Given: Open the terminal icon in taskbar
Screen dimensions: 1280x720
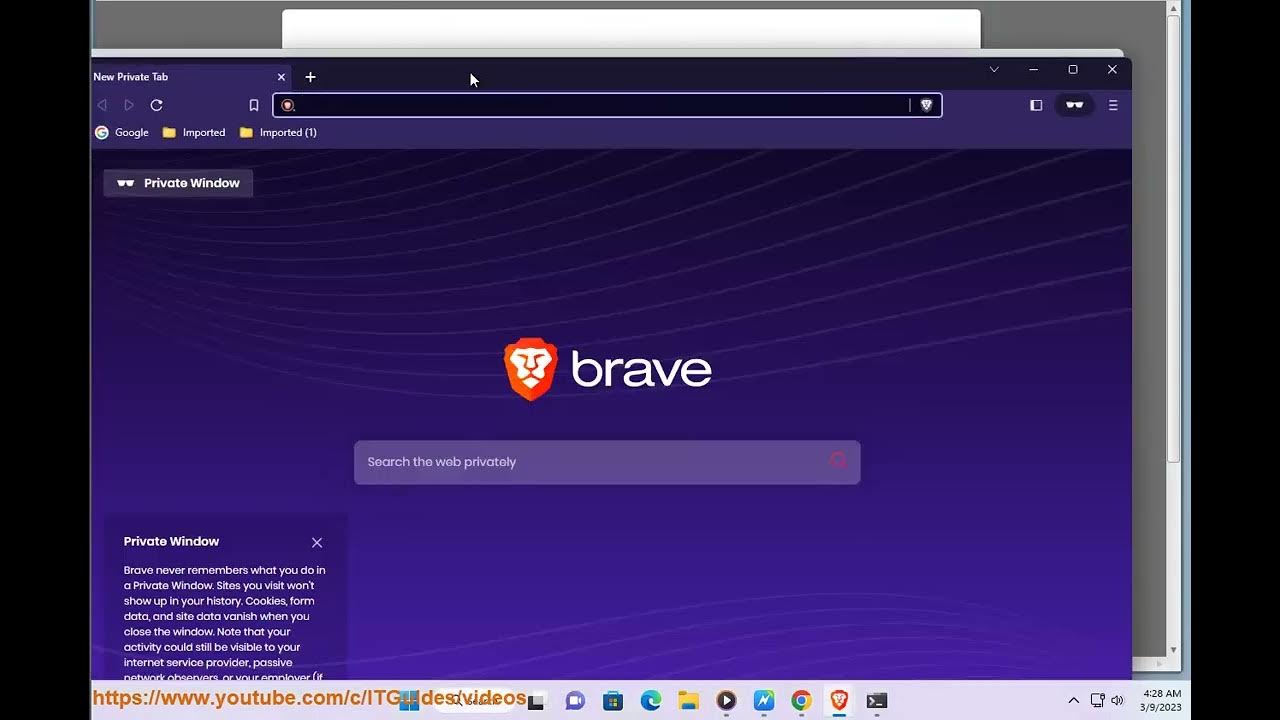Looking at the screenshot, I should tap(877, 701).
